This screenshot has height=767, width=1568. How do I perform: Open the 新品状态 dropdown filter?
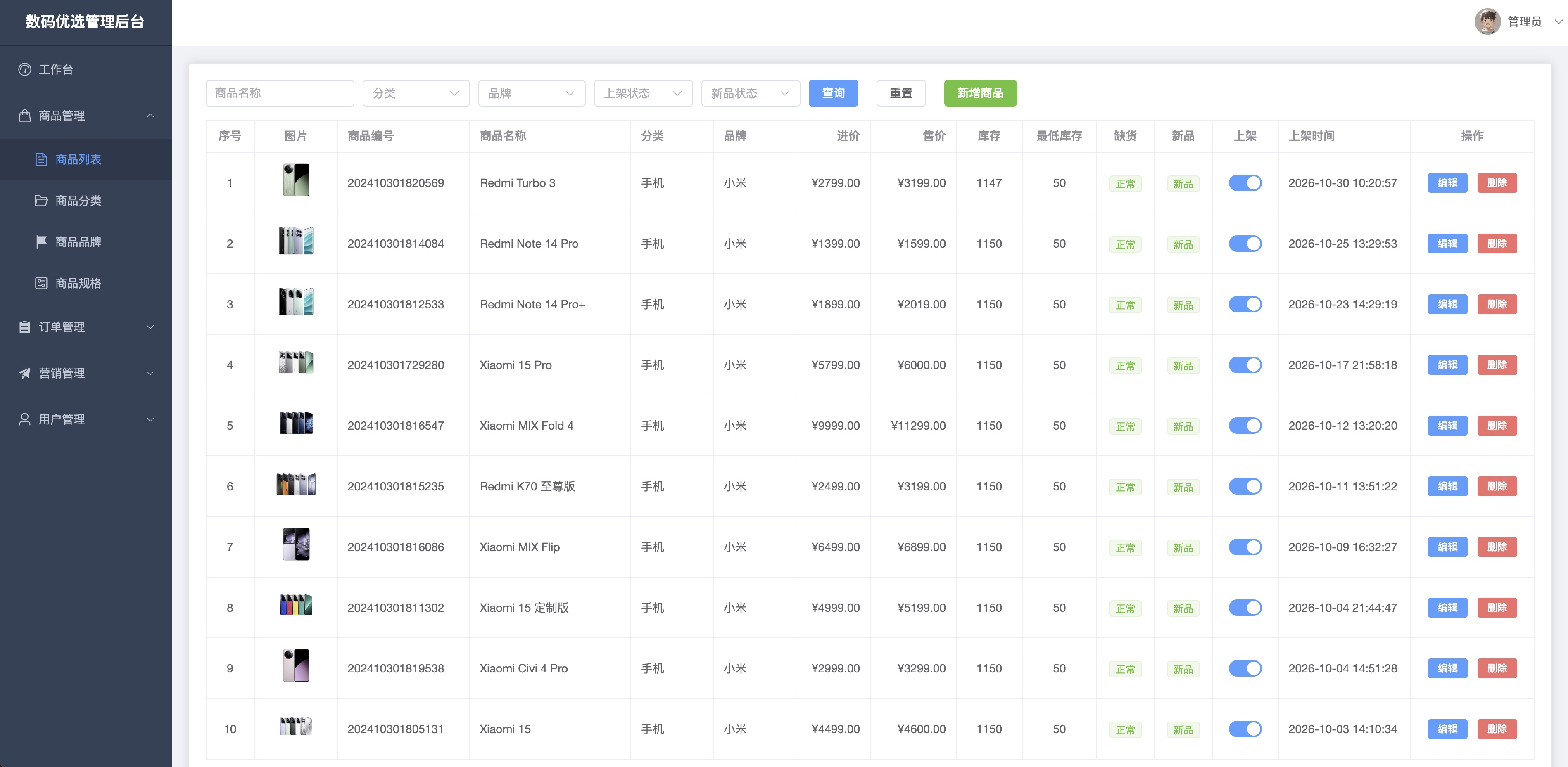tap(750, 93)
